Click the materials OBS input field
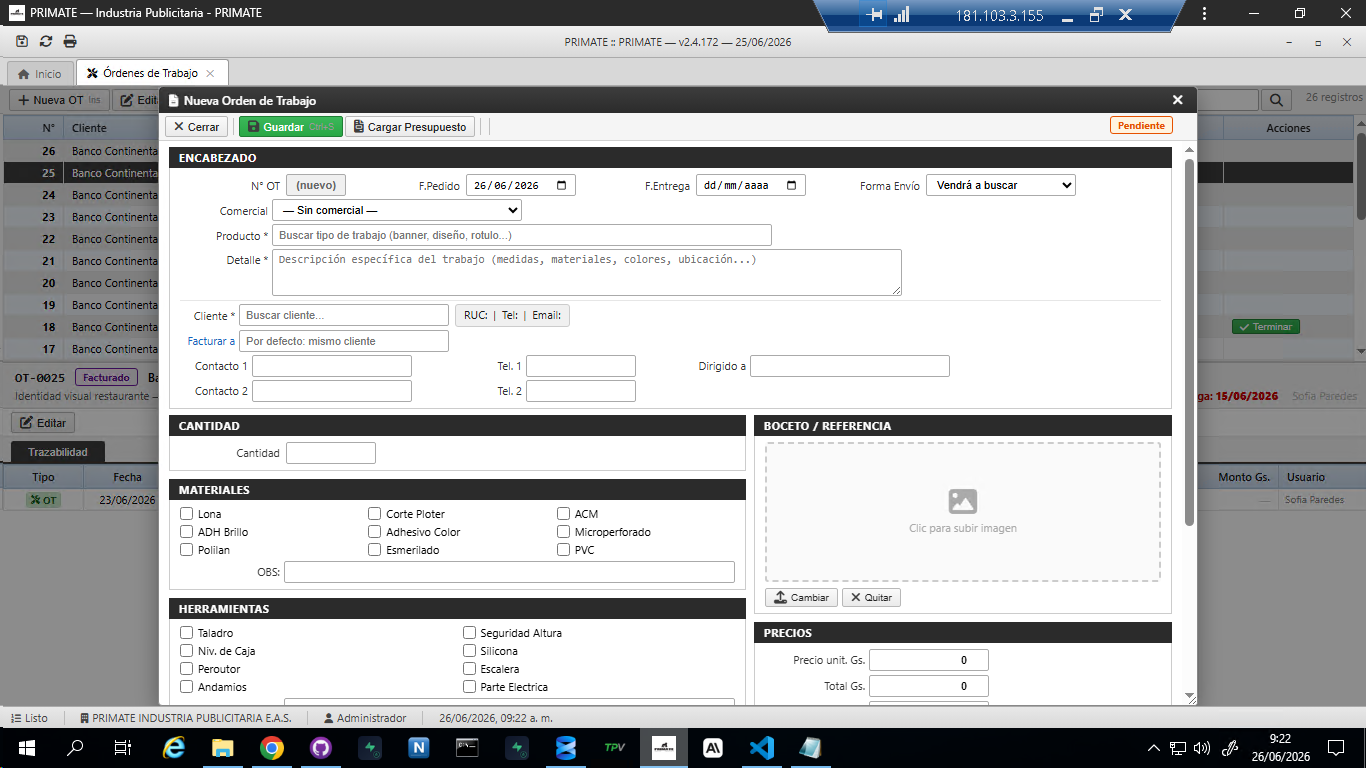Screen dimensions: 1366x768 [x=510, y=572]
